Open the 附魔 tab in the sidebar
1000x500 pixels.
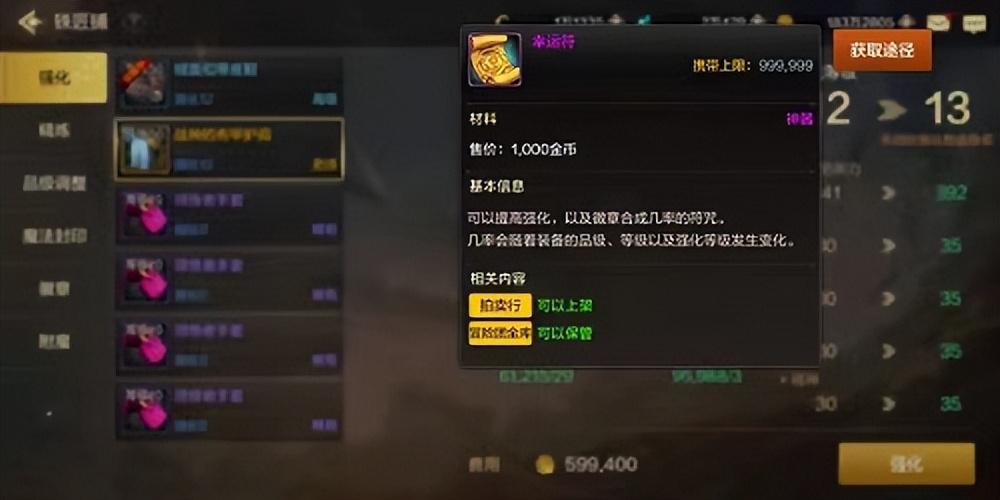pyautogui.click(x=54, y=341)
